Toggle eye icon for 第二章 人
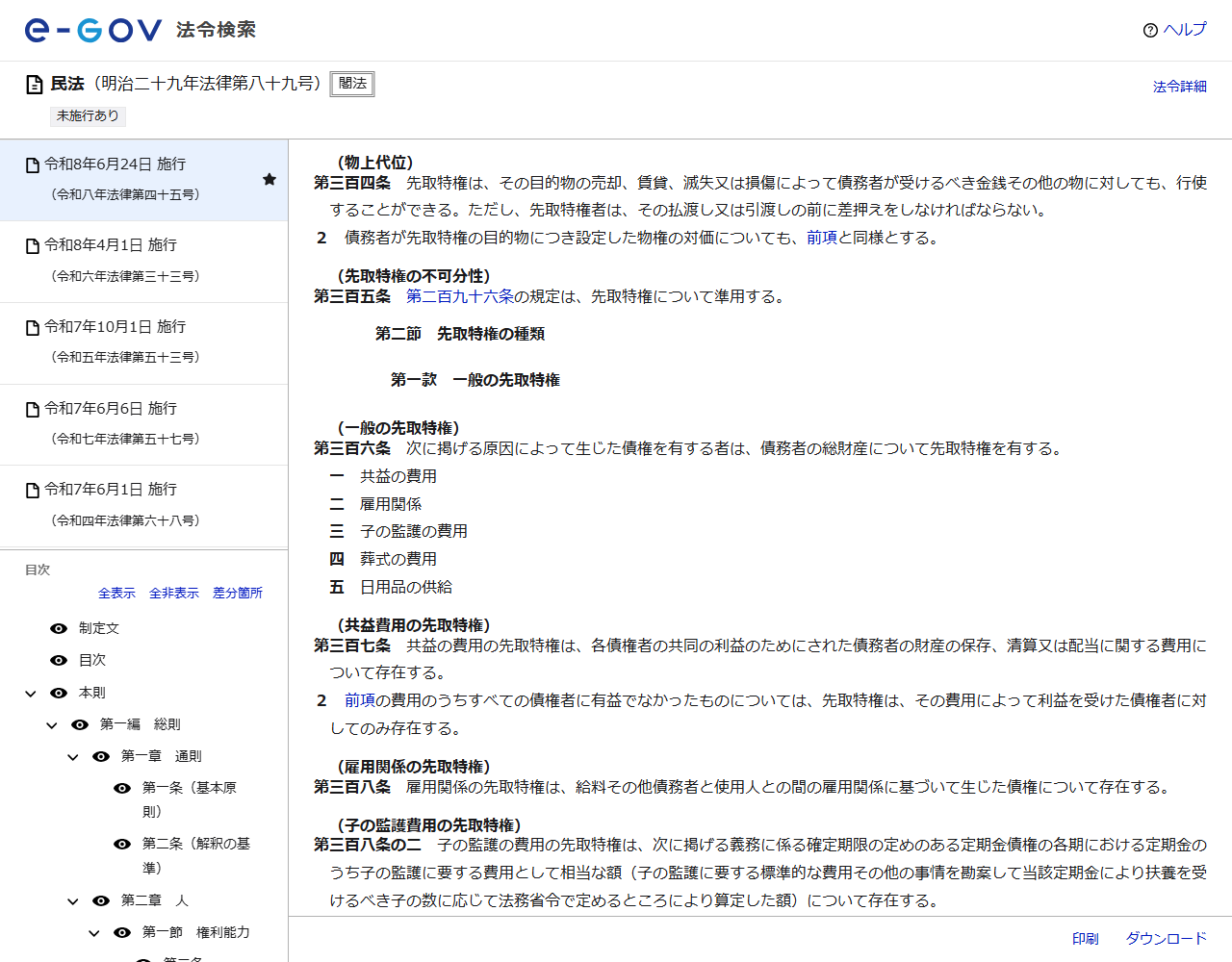The width and height of the screenshot is (1232, 962). (x=101, y=900)
